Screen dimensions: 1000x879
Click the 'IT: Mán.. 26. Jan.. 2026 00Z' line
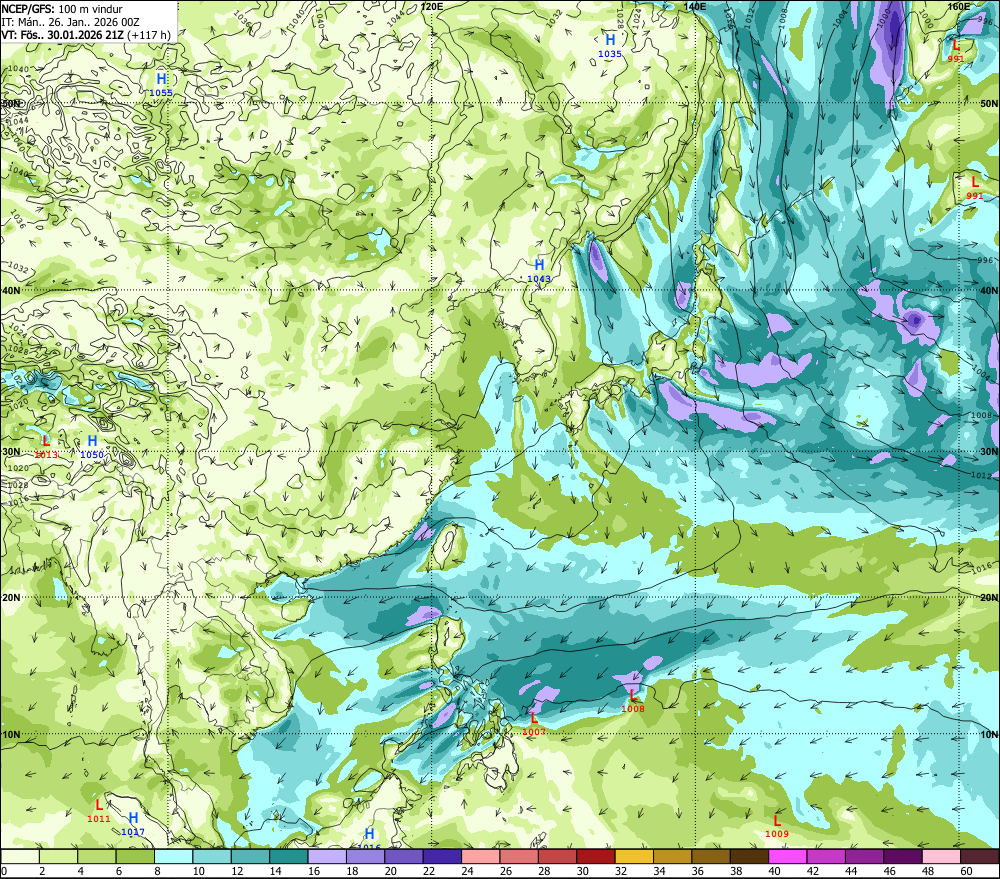[x=70, y=22]
